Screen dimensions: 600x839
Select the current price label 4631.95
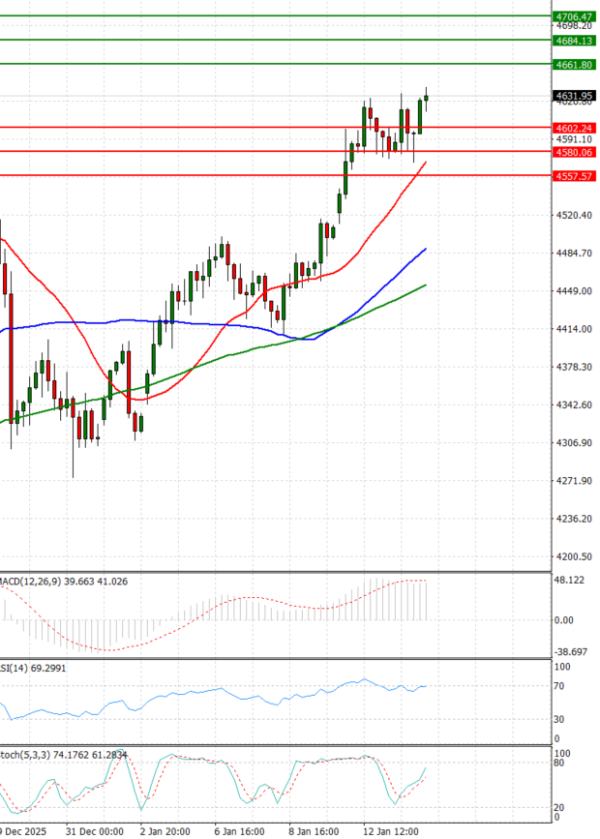(x=574, y=96)
